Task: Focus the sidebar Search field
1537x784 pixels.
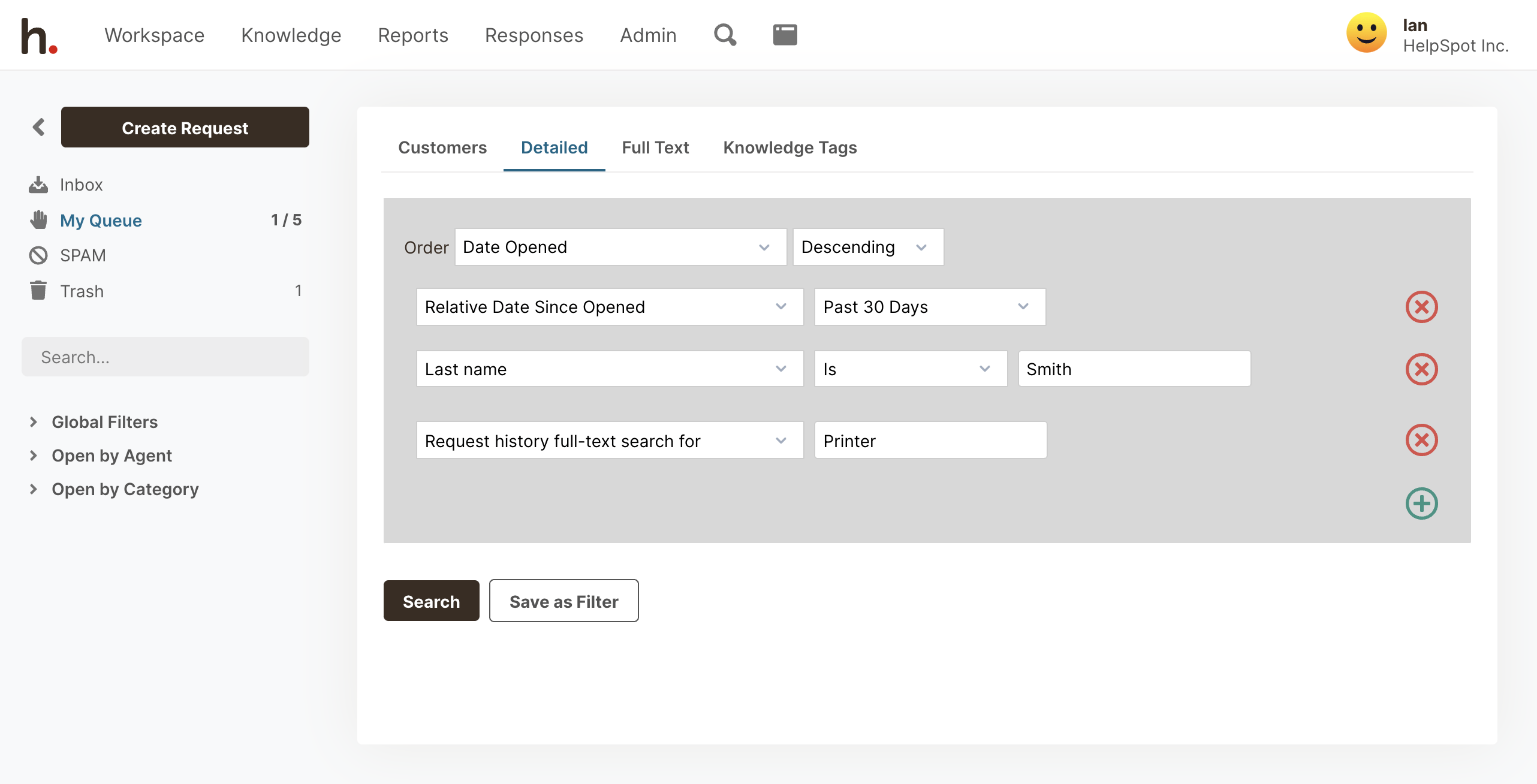Action: [x=165, y=357]
